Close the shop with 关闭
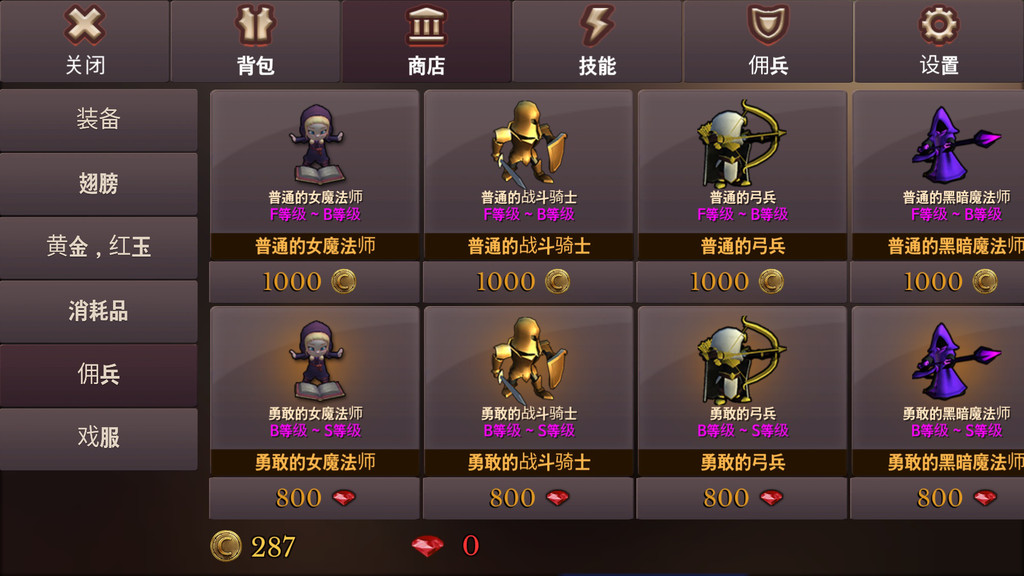Screen dimensions: 1024x576 (85, 40)
